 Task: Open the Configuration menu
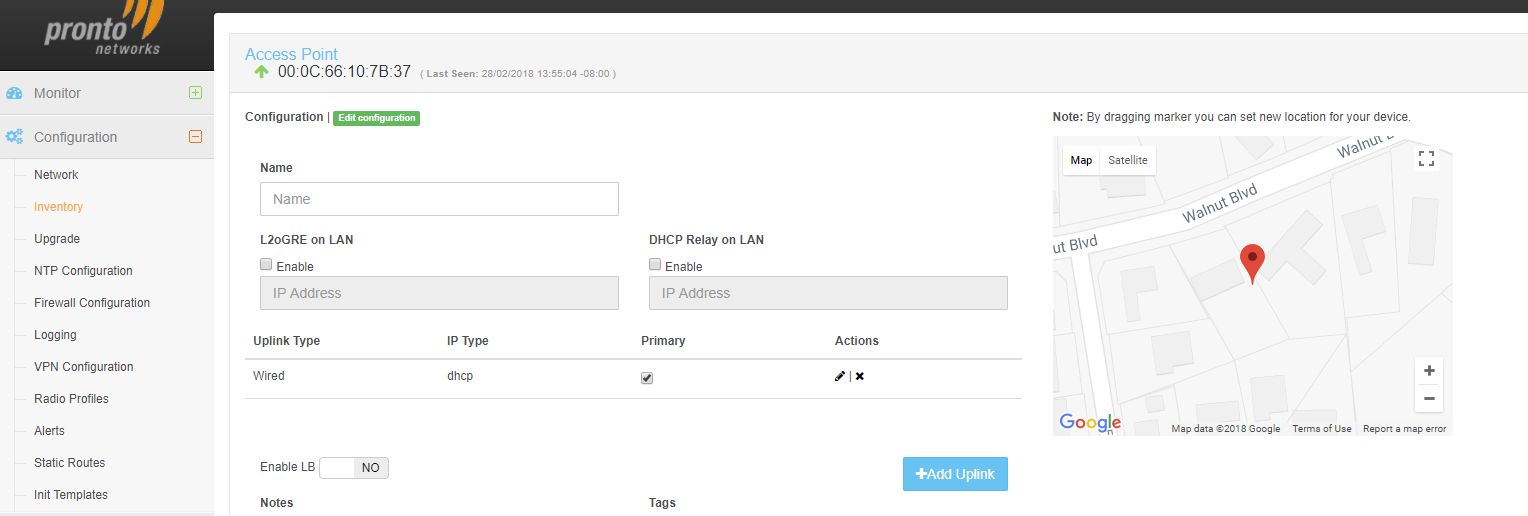point(75,137)
